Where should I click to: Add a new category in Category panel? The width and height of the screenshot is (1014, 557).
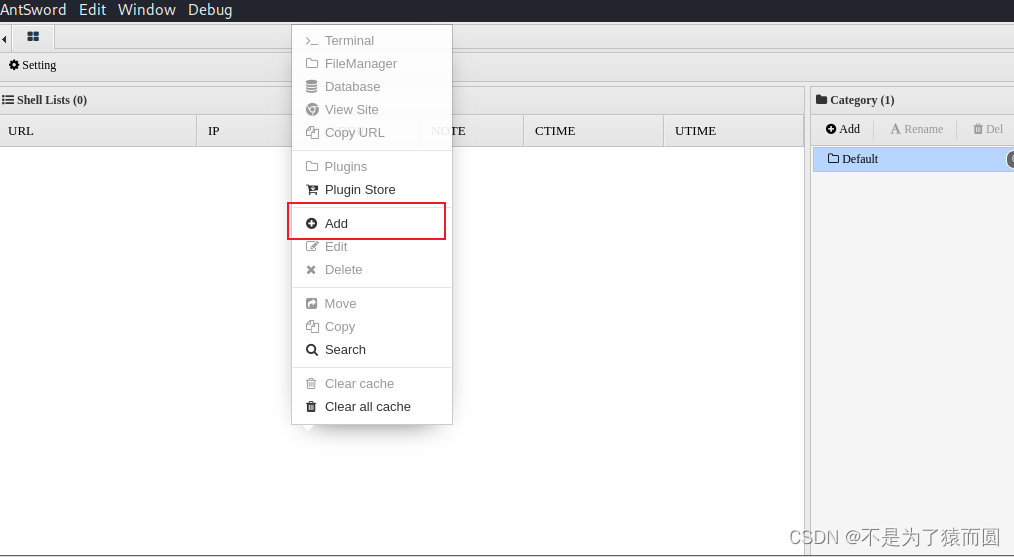[x=843, y=129]
